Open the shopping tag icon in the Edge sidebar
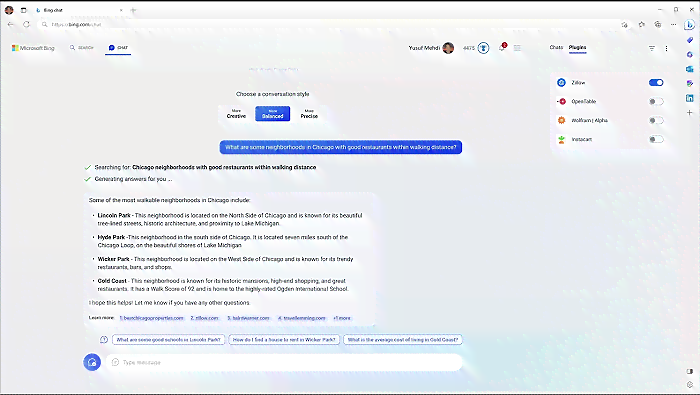This screenshot has width=700, height=395. [x=690, y=40]
